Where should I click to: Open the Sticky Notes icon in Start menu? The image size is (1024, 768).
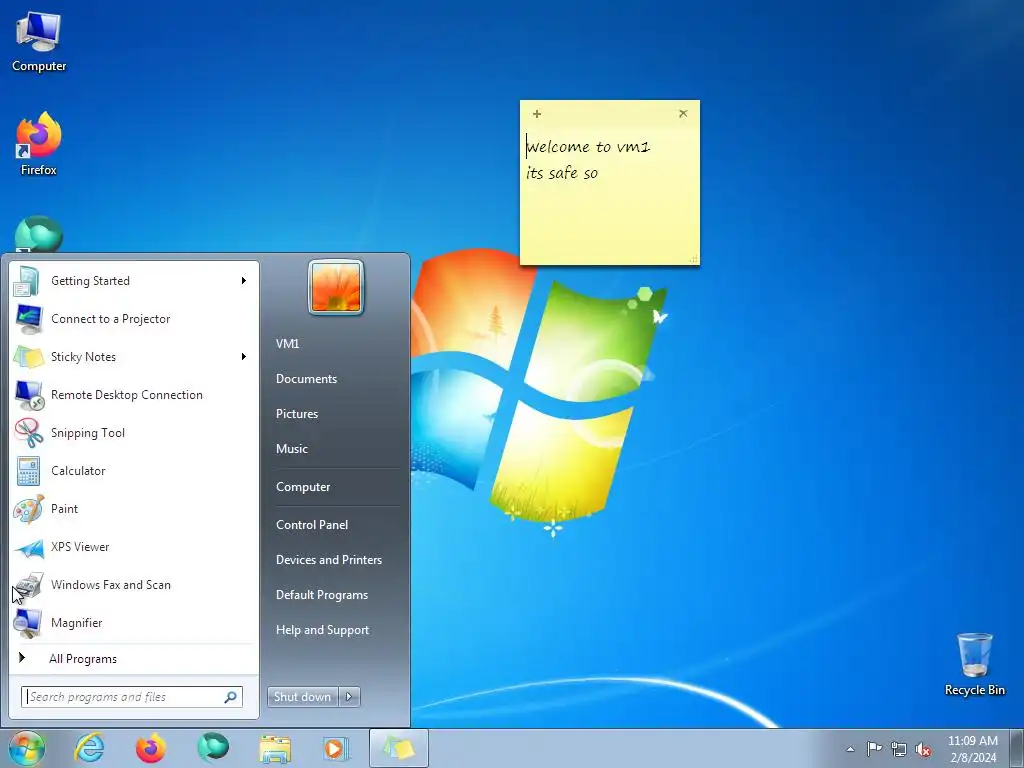[27, 357]
